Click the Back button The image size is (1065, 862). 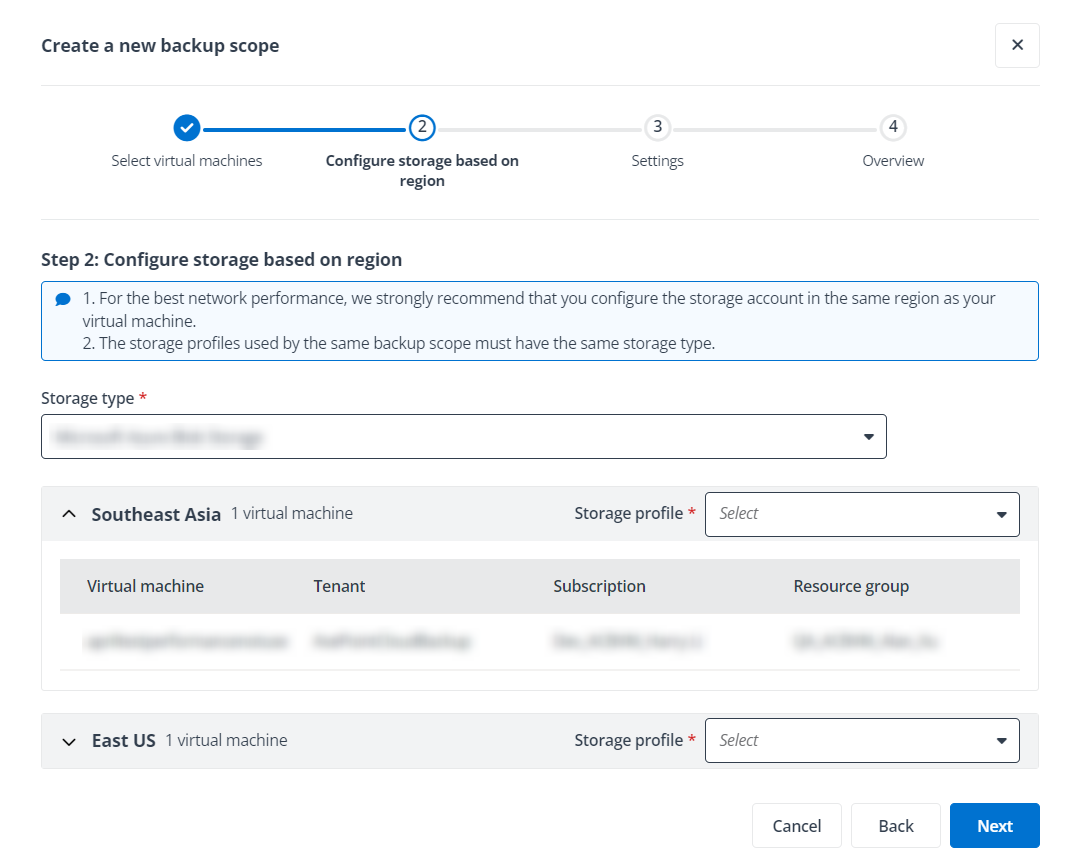[895, 825]
